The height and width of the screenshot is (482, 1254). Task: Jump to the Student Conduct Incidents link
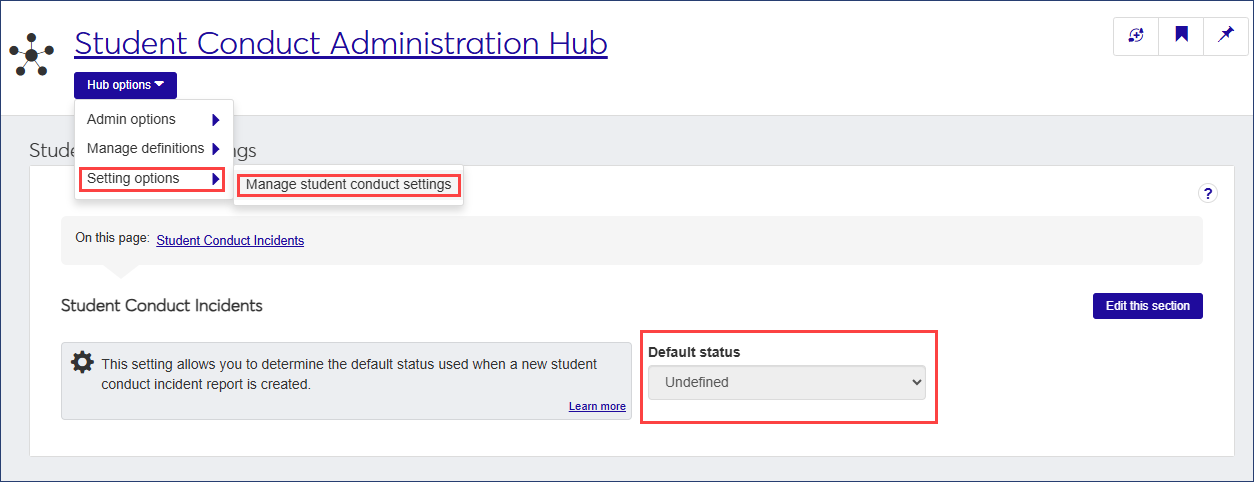click(230, 241)
